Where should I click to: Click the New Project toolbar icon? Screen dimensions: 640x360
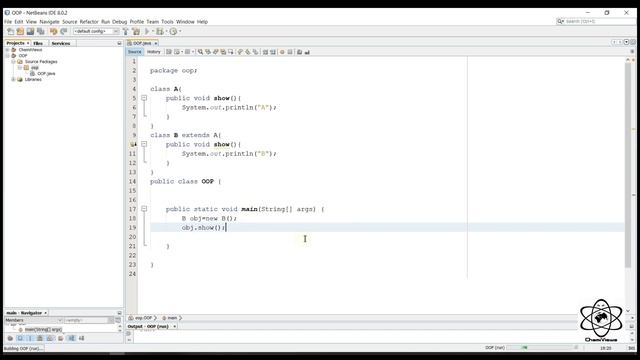[x=20, y=31]
